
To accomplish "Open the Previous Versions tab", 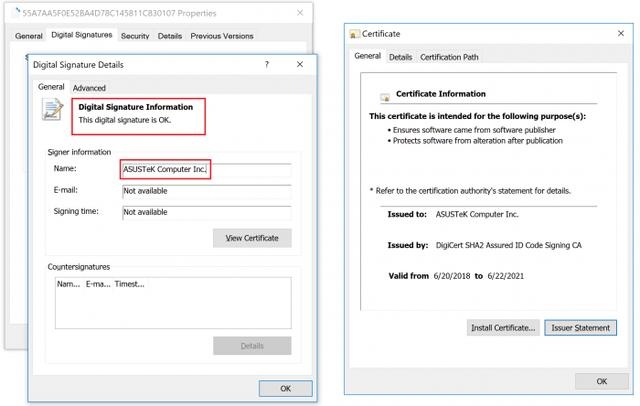I will (x=222, y=36).
